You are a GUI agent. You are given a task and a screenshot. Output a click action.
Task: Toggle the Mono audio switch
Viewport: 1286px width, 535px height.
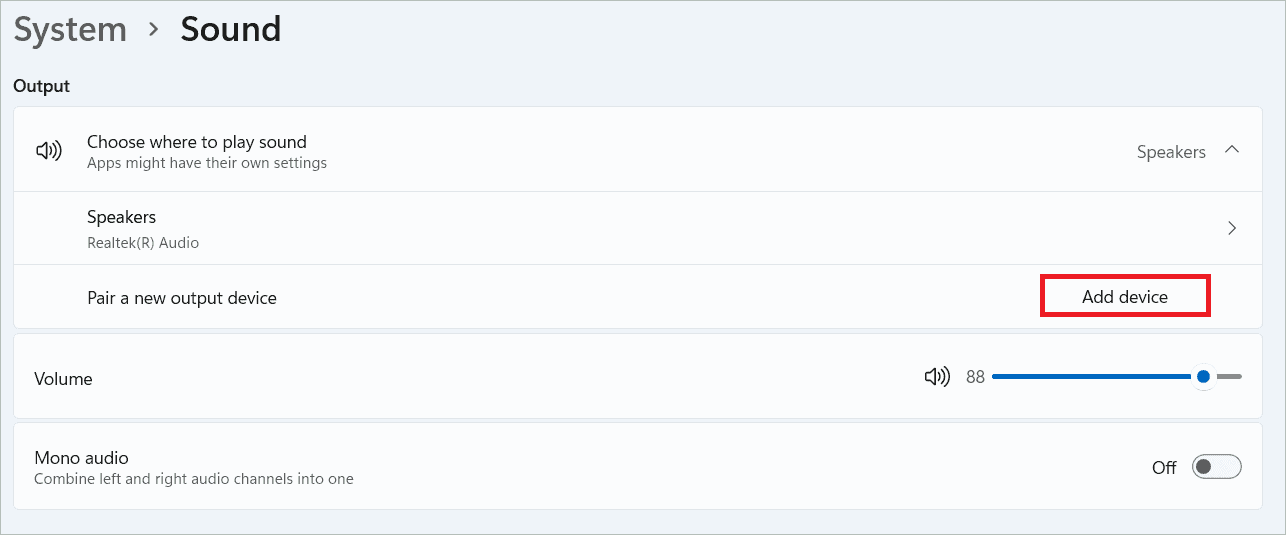(1216, 467)
